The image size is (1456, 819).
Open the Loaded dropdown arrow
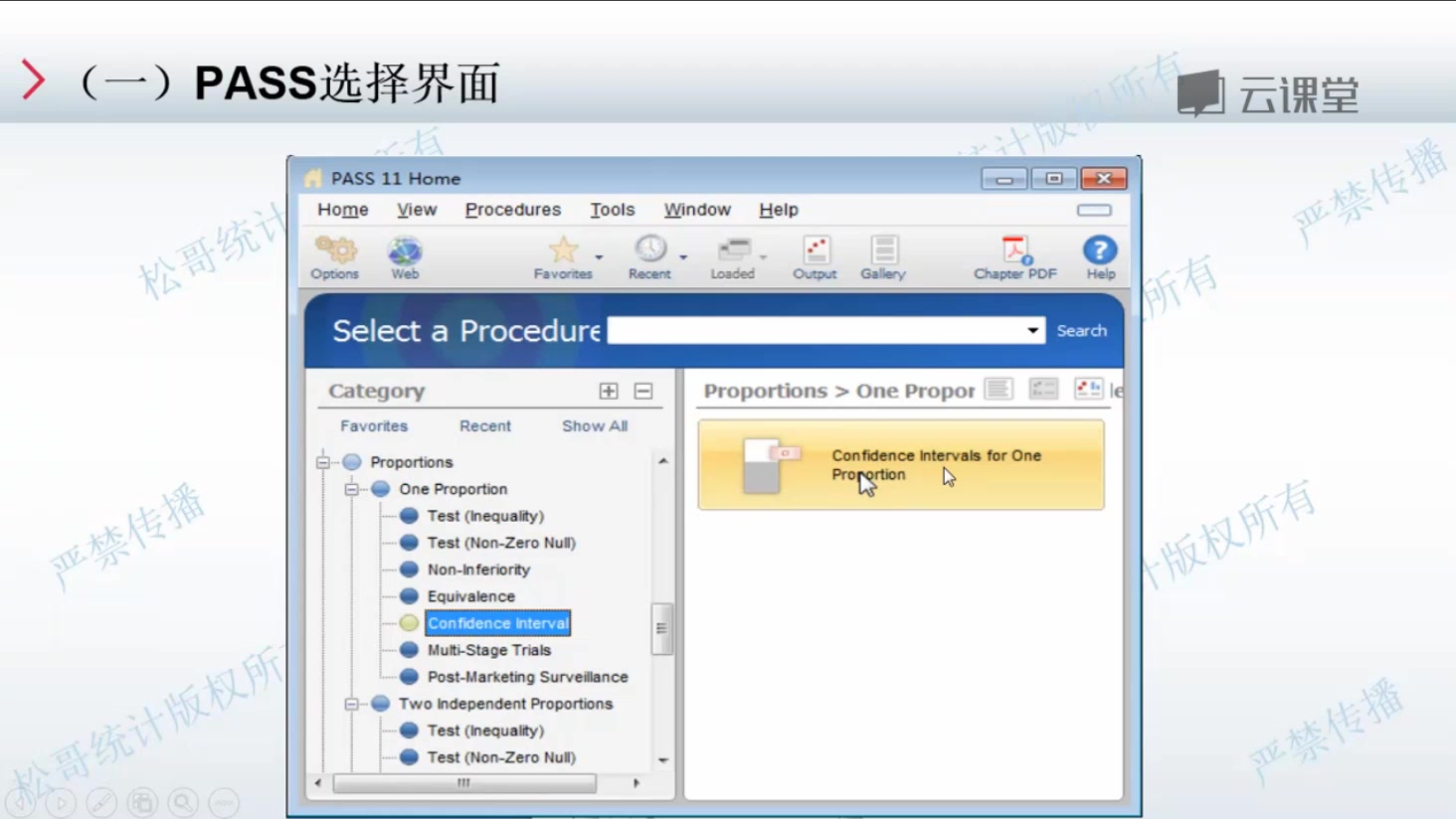tap(763, 257)
